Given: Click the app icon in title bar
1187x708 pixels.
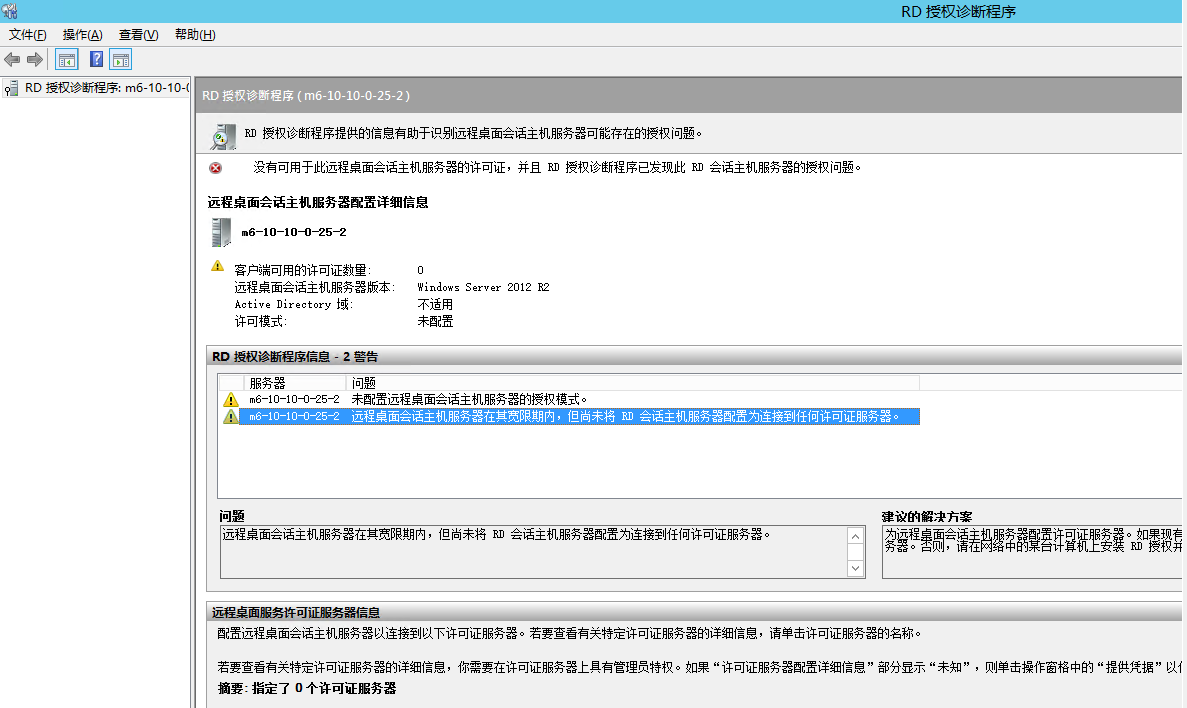Looking at the screenshot, I should [x=10, y=11].
